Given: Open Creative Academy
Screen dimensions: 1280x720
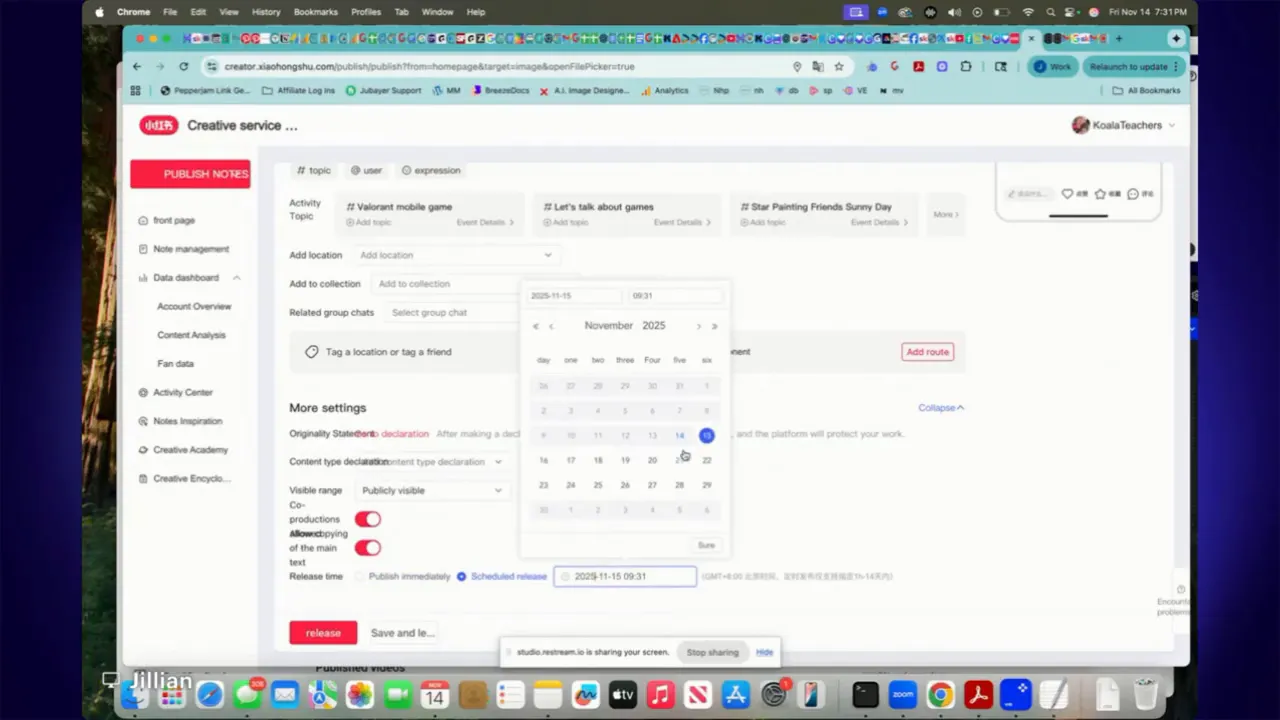Looking at the screenshot, I should click(x=190, y=449).
